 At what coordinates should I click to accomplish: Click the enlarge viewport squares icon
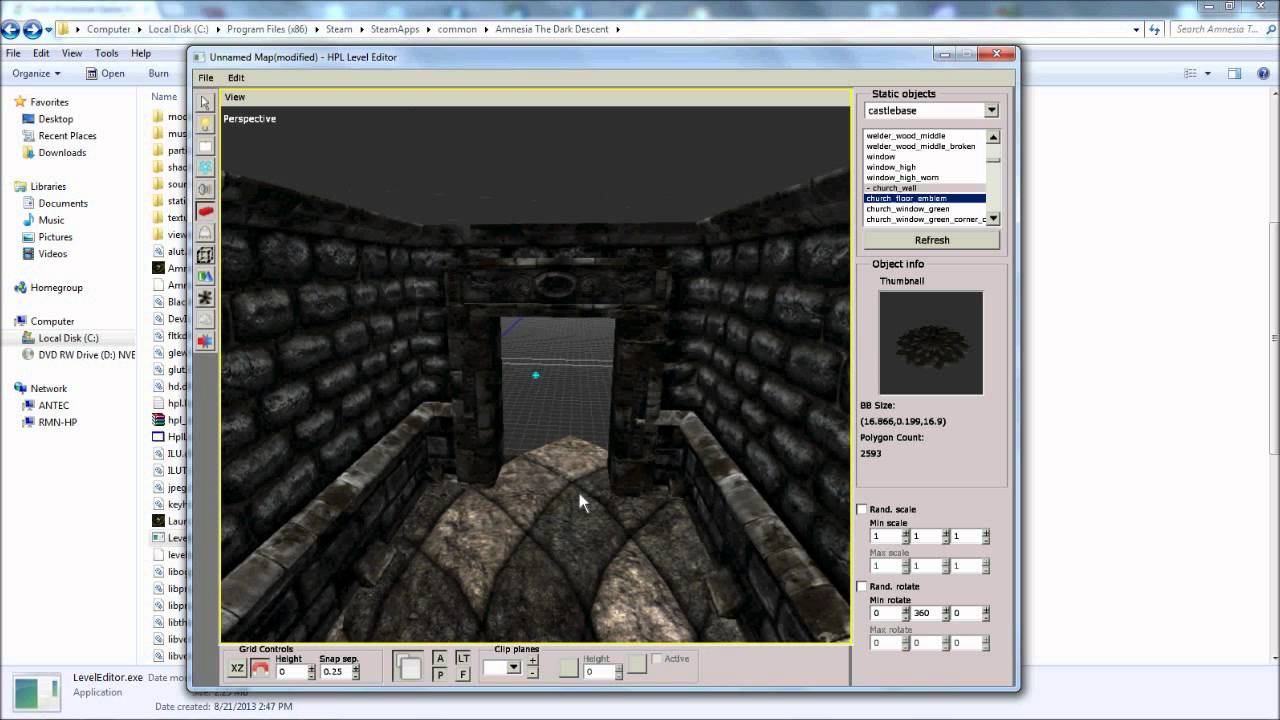(408, 666)
